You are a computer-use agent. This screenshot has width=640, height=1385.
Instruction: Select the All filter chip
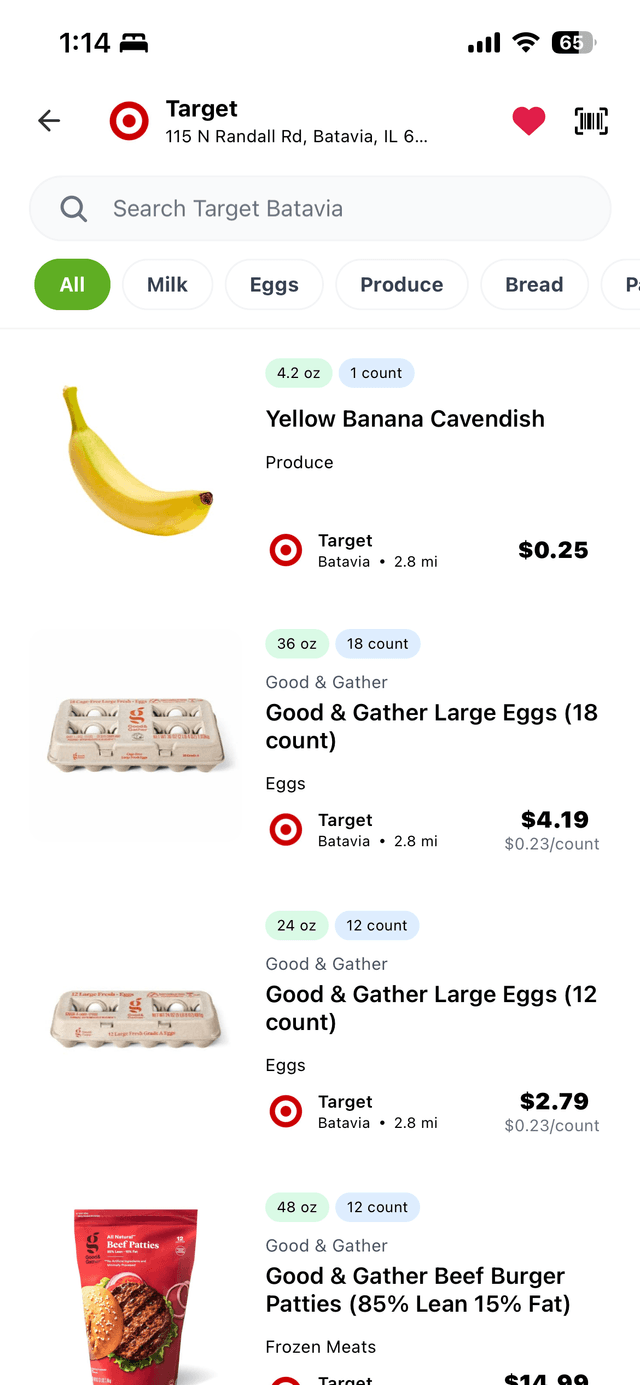click(72, 285)
